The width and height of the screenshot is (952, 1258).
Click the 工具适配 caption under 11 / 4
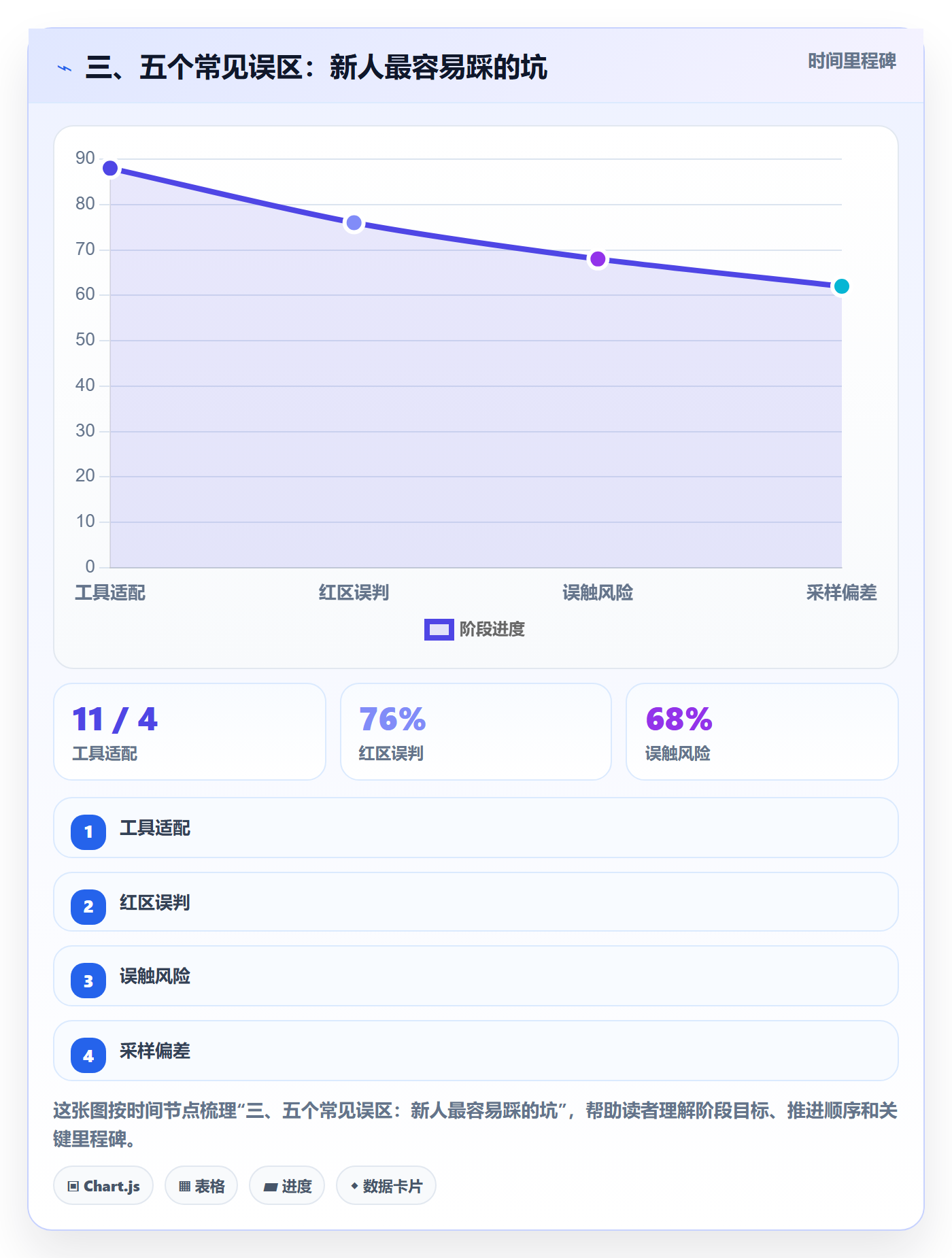(x=105, y=753)
